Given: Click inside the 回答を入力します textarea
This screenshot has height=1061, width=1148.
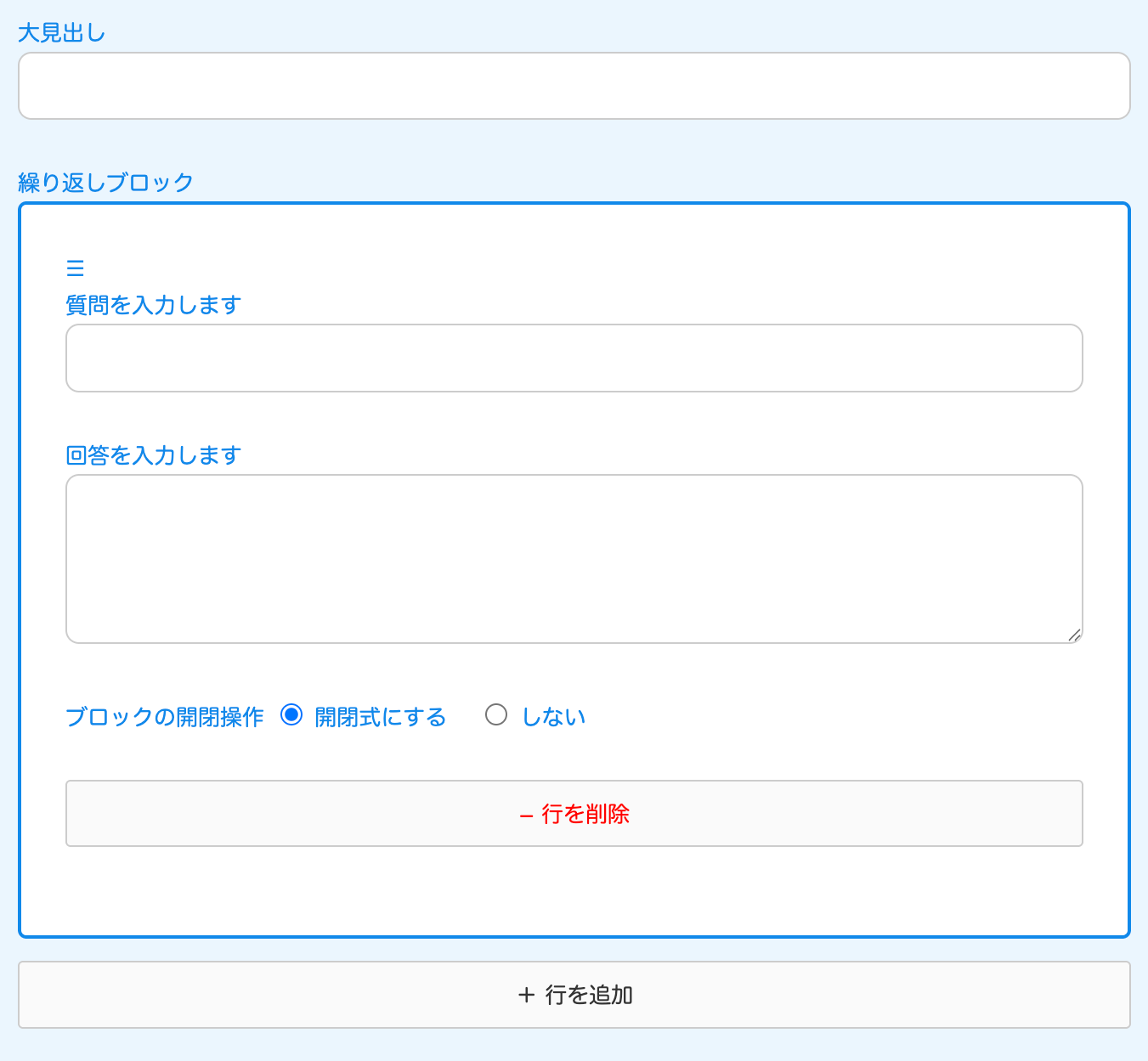Looking at the screenshot, I should (x=574, y=558).
